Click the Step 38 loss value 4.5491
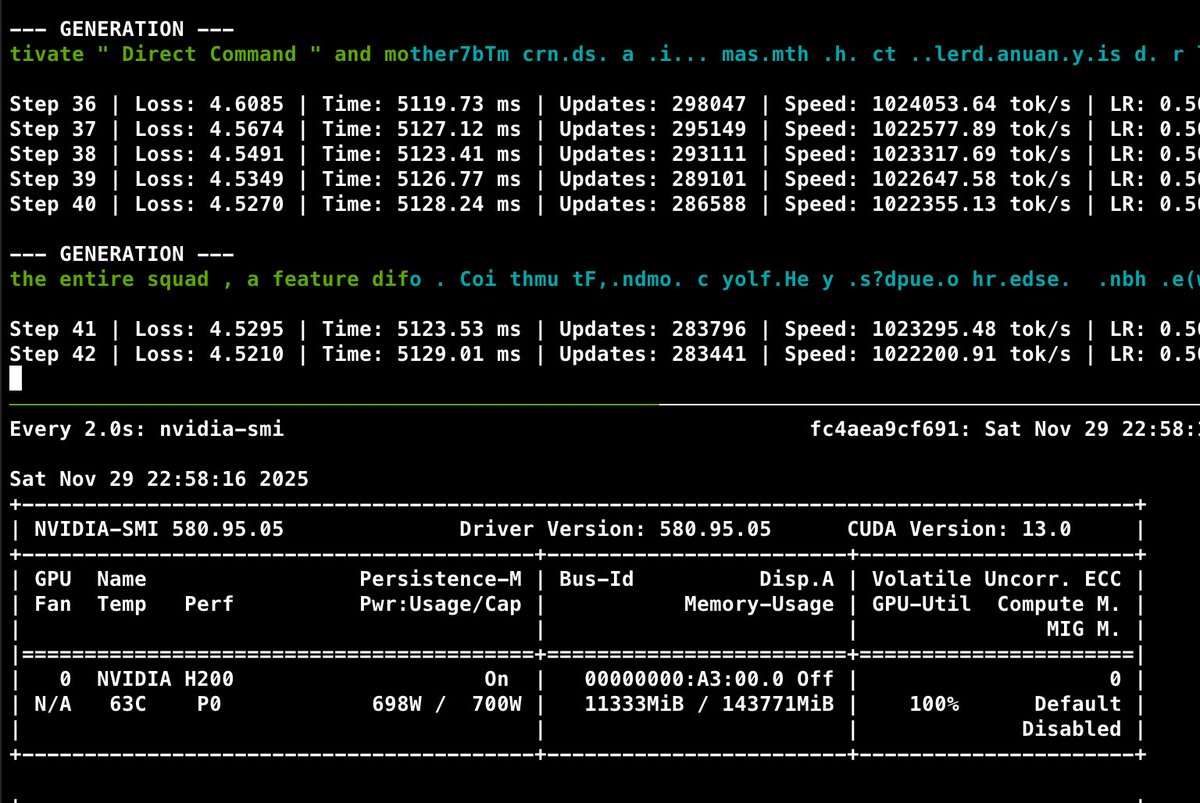The width and height of the screenshot is (1200, 803). [x=247, y=154]
